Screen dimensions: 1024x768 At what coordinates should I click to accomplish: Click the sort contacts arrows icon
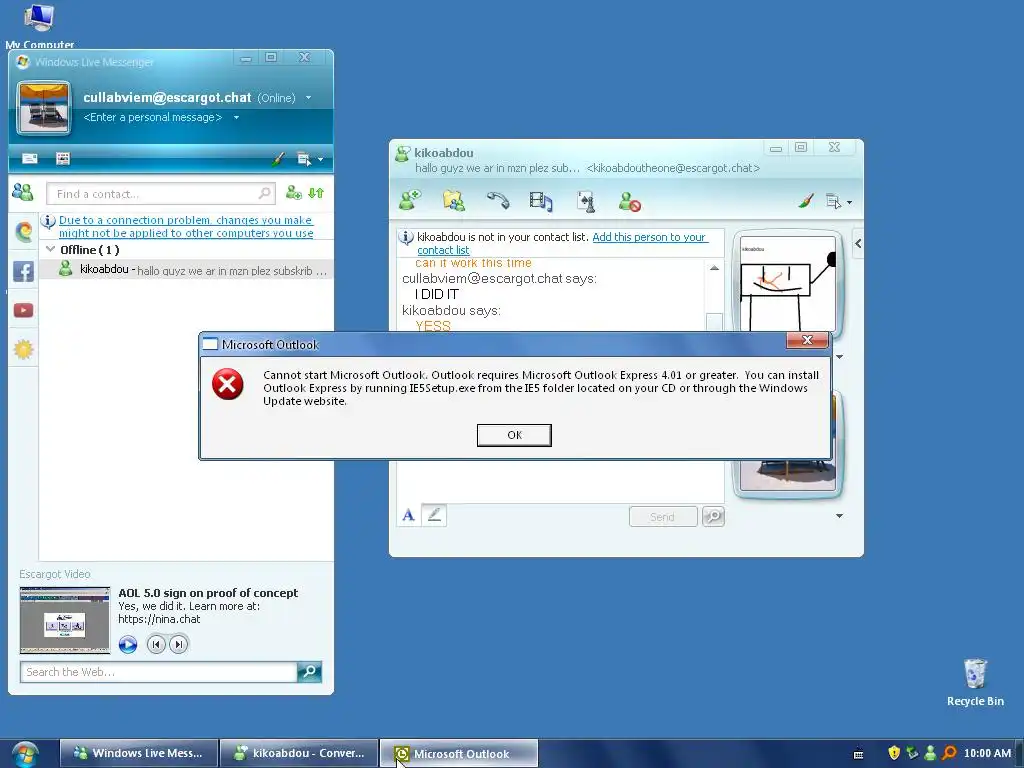[x=316, y=193]
